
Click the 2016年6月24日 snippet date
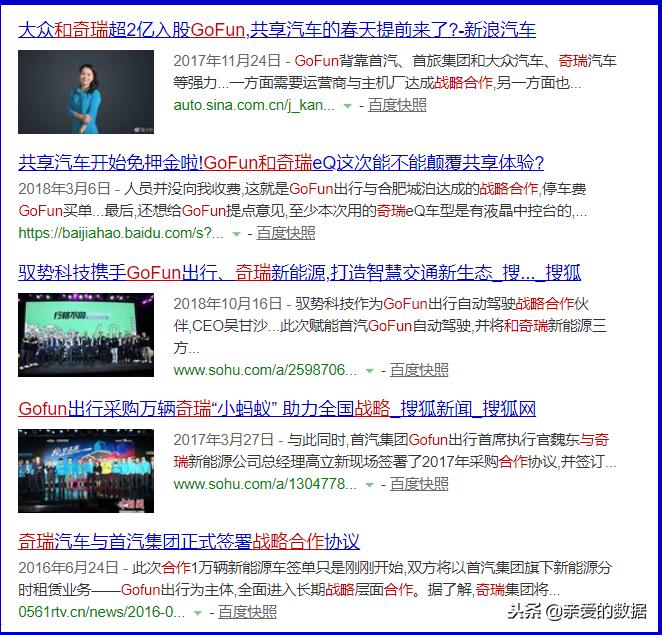pyautogui.click(x=68, y=567)
